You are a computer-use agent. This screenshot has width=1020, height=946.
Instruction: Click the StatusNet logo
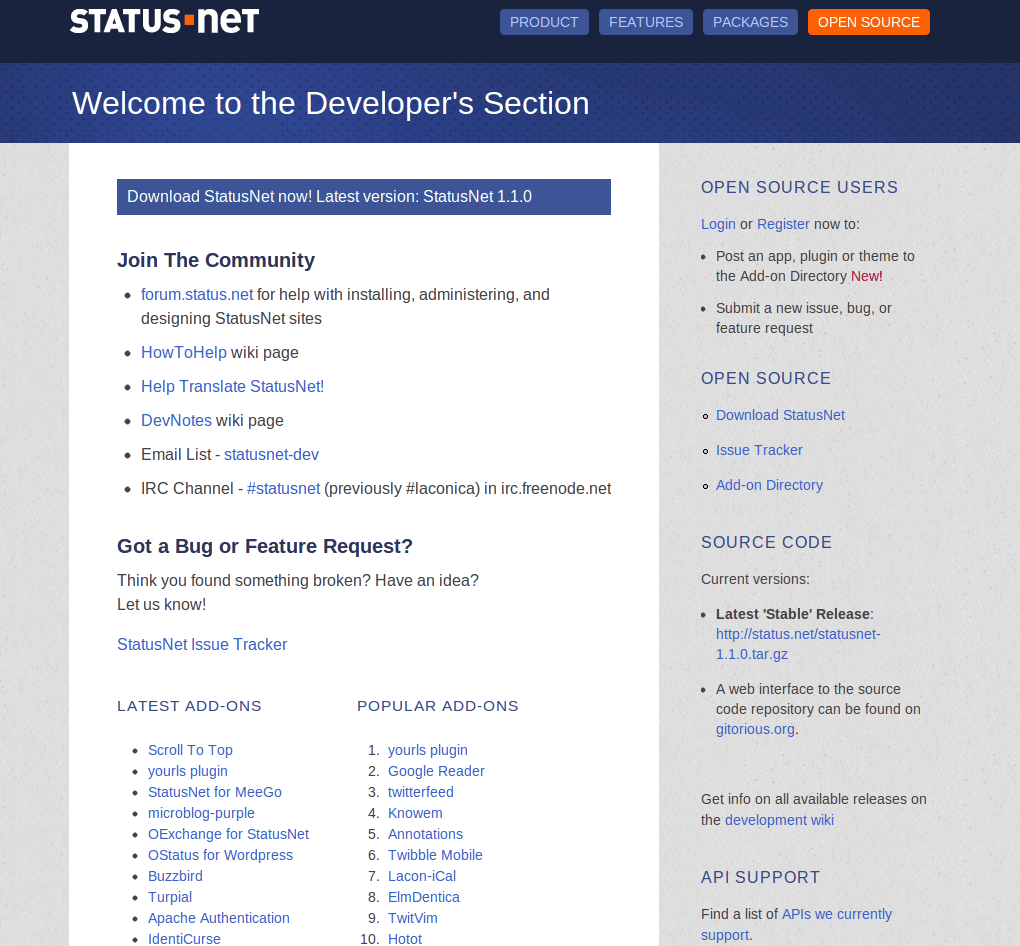tap(164, 20)
